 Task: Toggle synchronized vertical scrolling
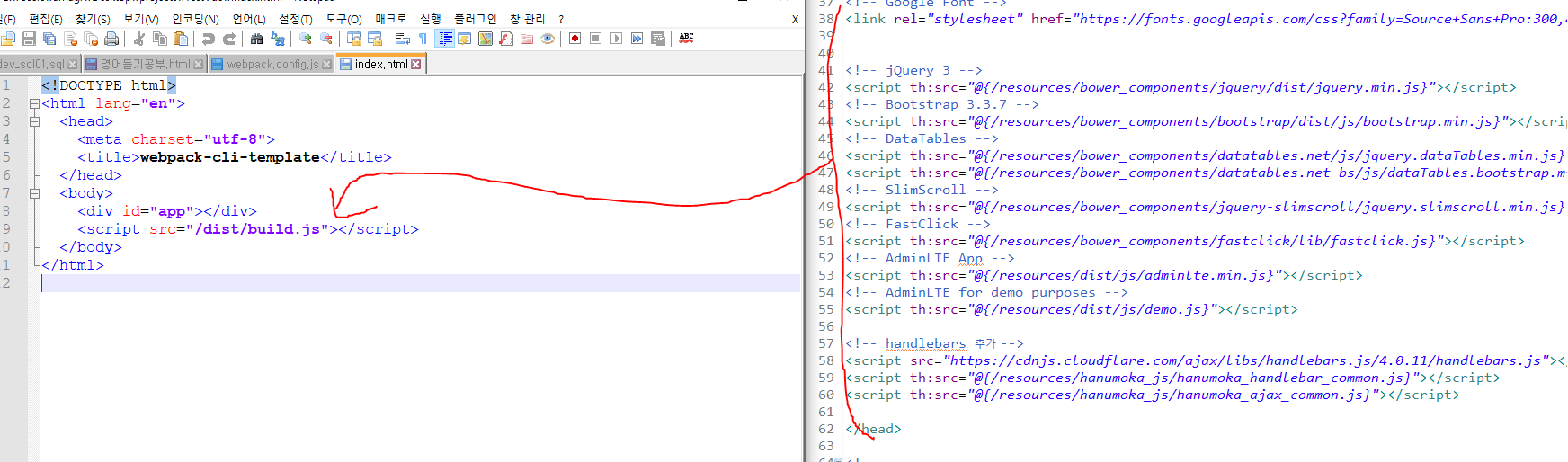pyautogui.click(x=354, y=39)
